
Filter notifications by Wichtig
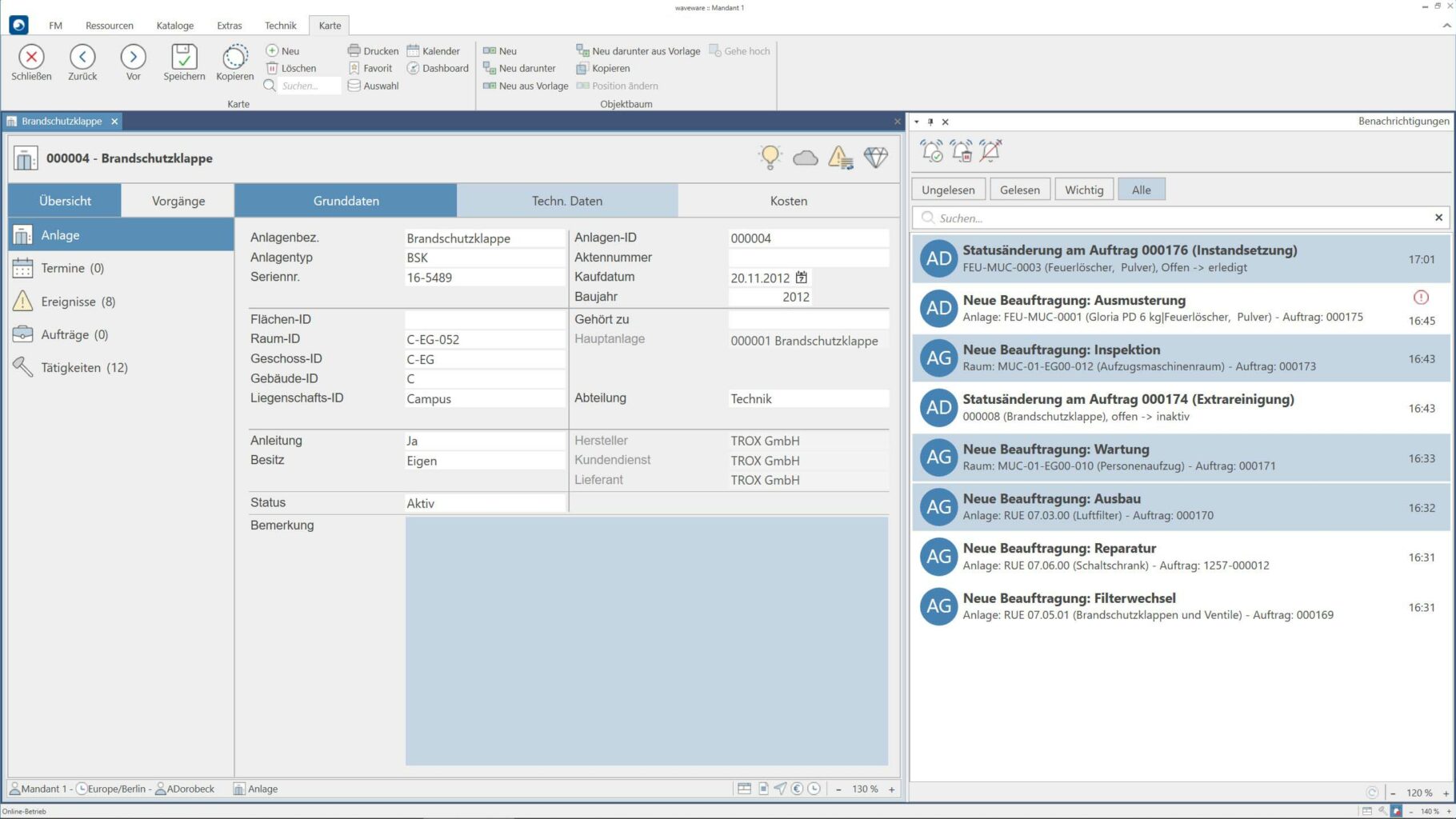[x=1084, y=190]
